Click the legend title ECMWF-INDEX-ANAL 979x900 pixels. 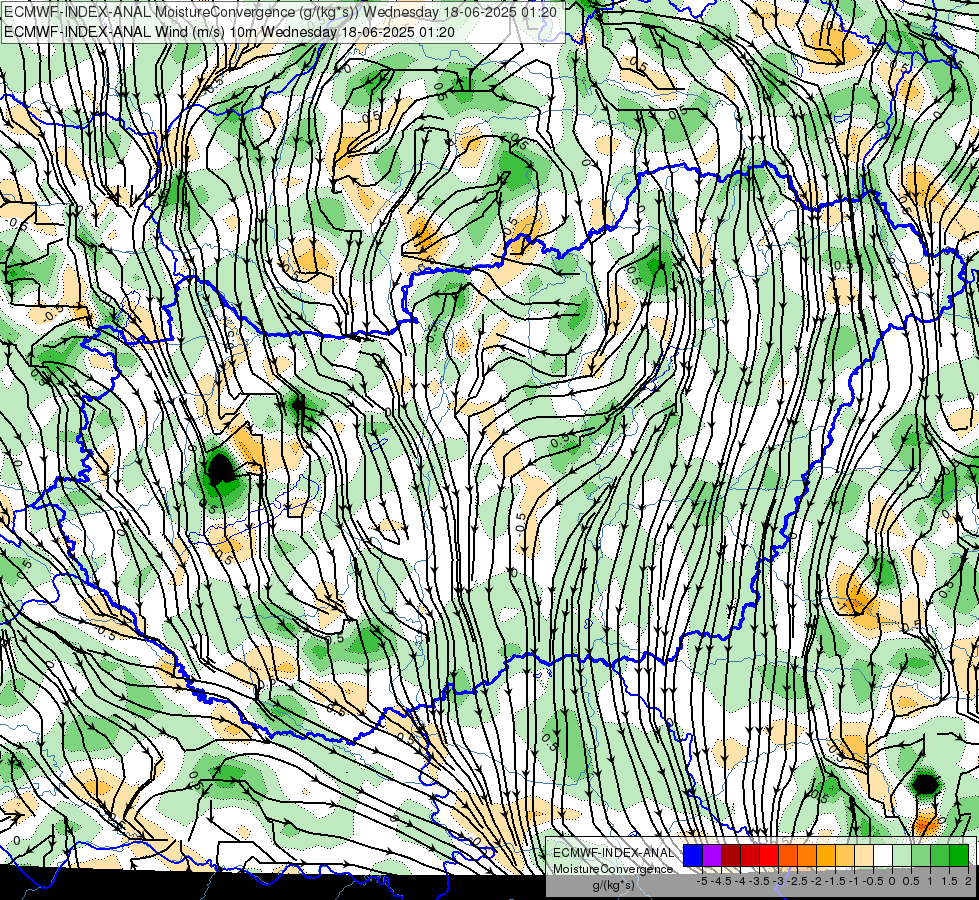(x=613, y=853)
